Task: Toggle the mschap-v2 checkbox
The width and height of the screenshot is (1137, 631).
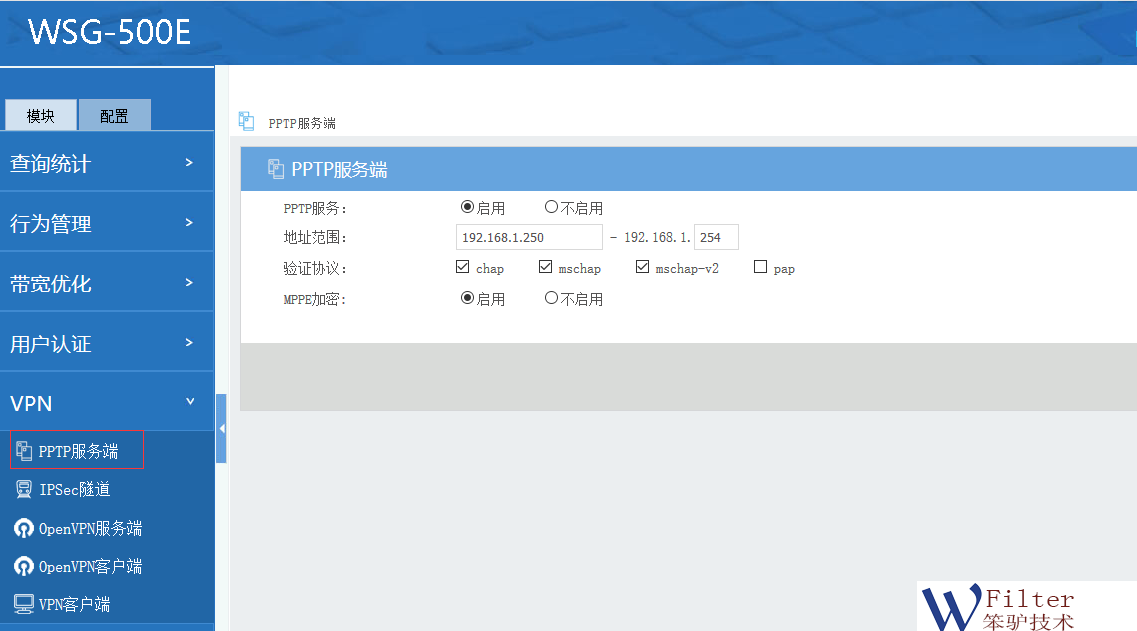Action: (x=643, y=267)
